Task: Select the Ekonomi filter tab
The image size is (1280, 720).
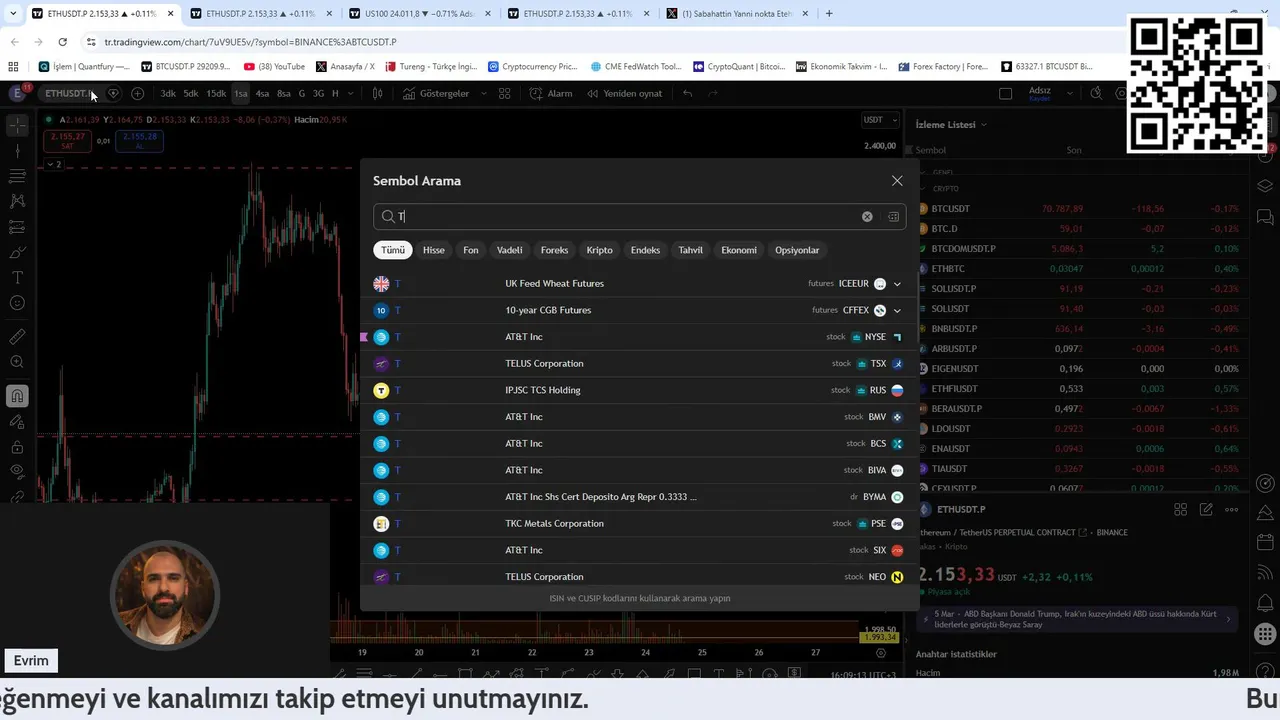Action: (x=739, y=250)
